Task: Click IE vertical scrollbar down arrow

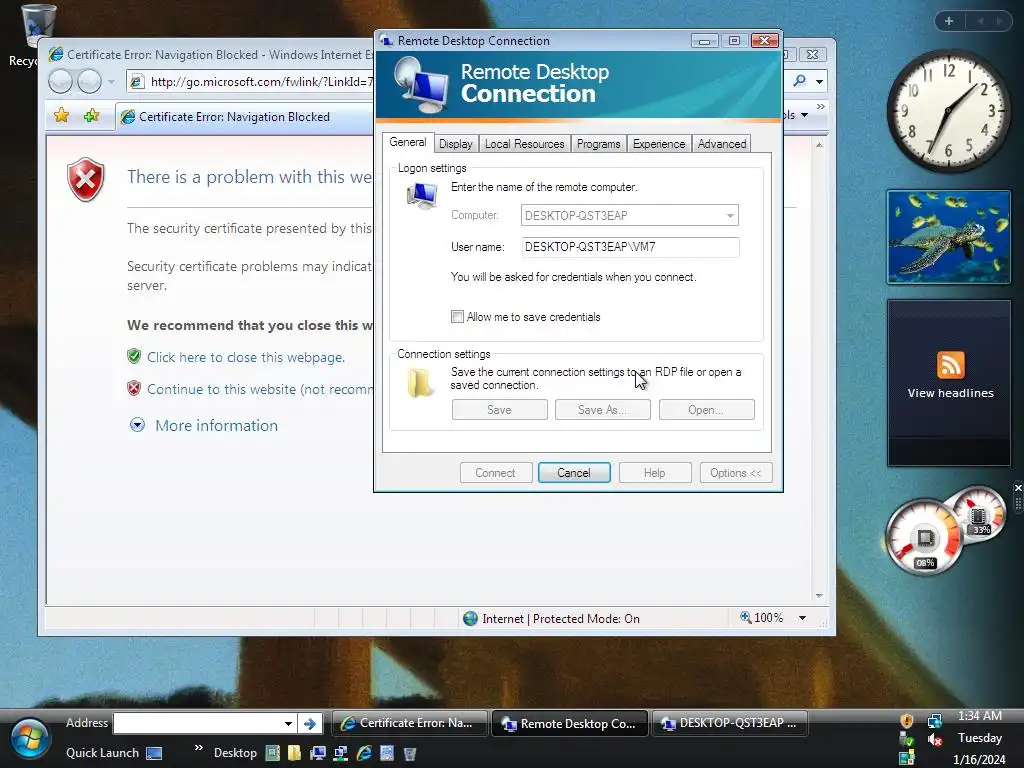Action: [x=819, y=596]
